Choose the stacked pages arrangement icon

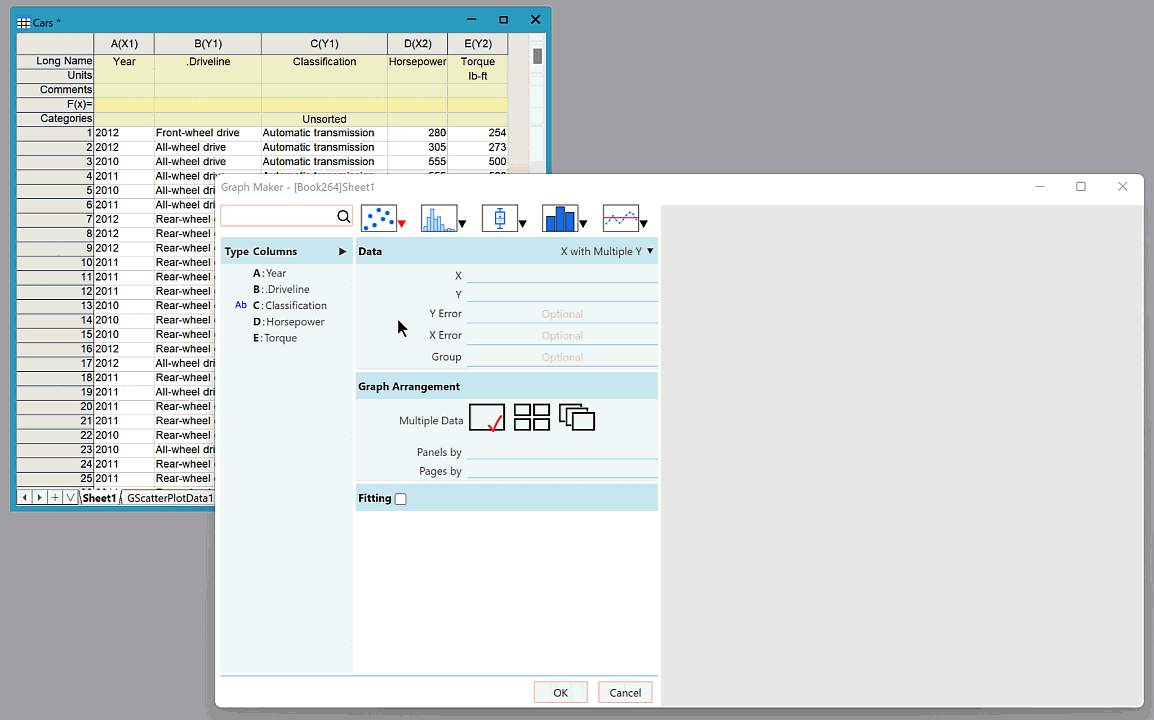[577, 418]
